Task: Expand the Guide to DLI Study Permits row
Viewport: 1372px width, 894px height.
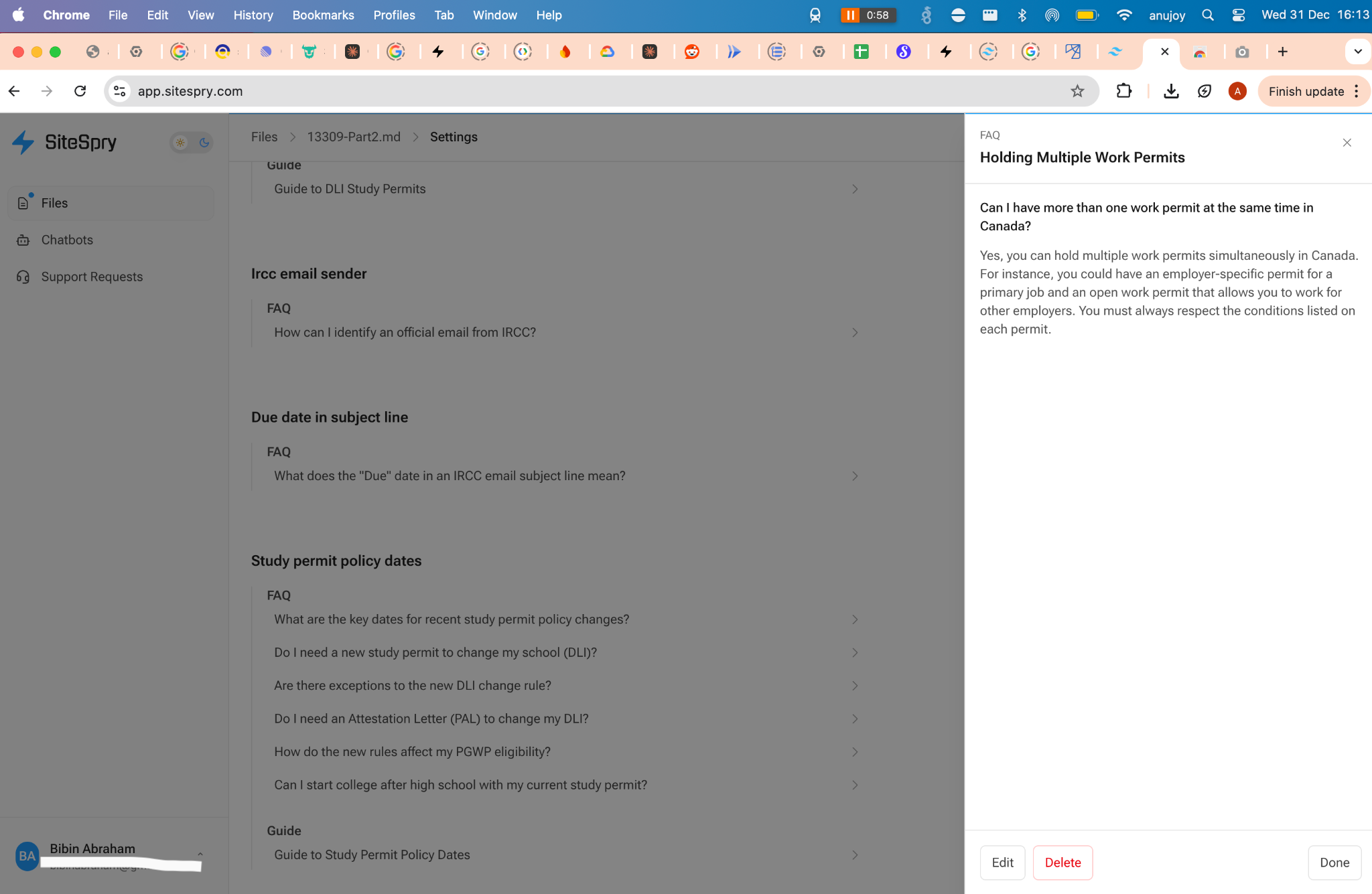Action: click(x=854, y=189)
